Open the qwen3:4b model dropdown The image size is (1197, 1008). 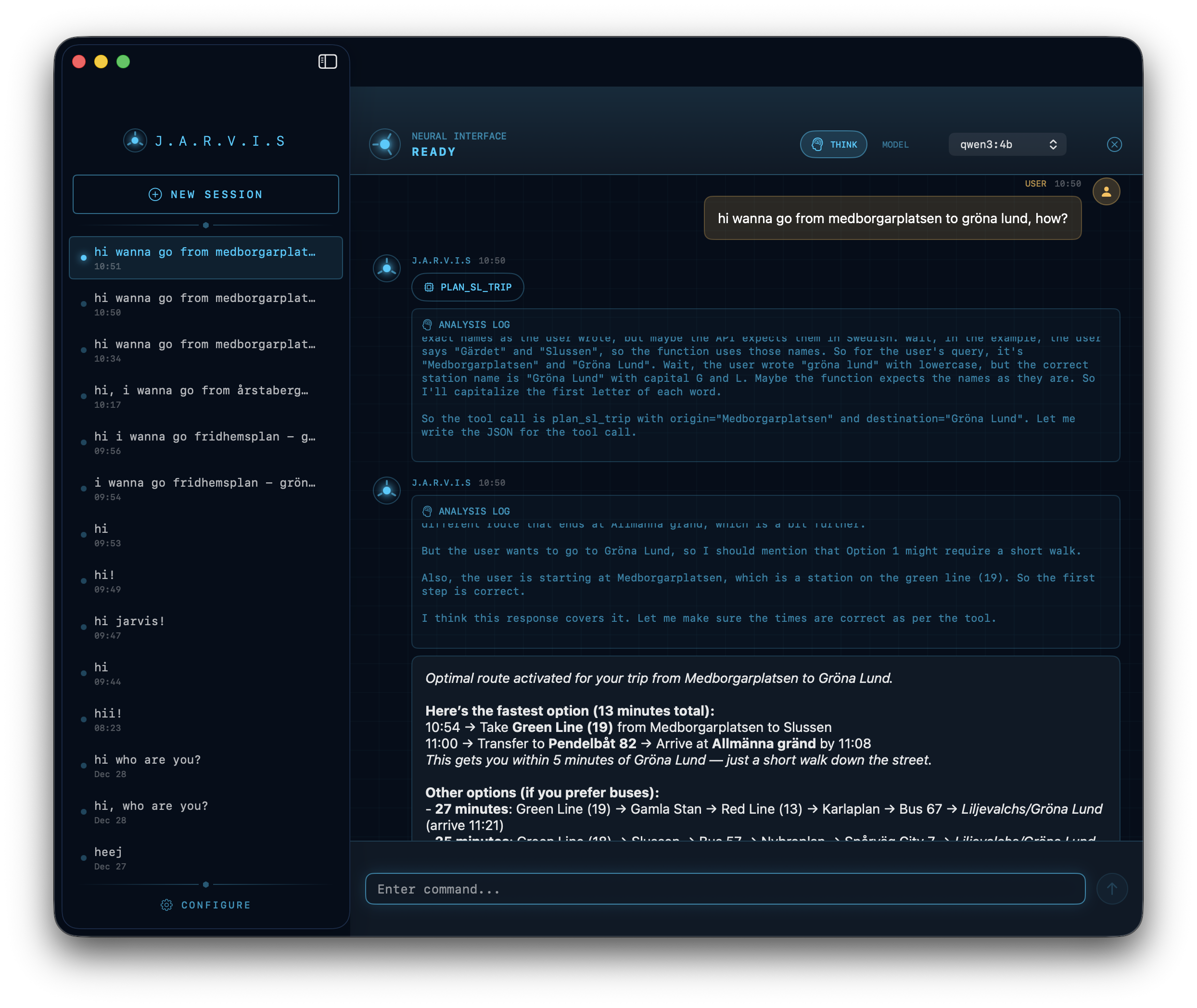[x=1007, y=145]
